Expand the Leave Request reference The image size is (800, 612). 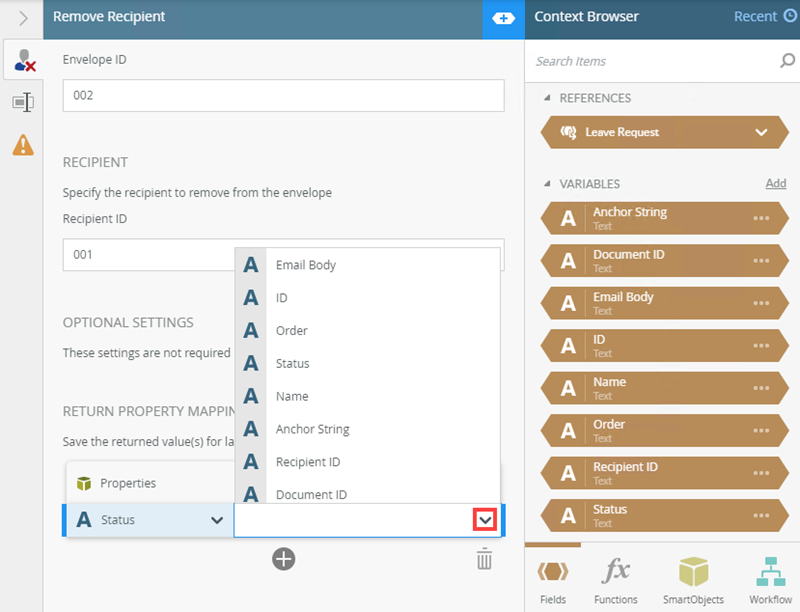761,132
